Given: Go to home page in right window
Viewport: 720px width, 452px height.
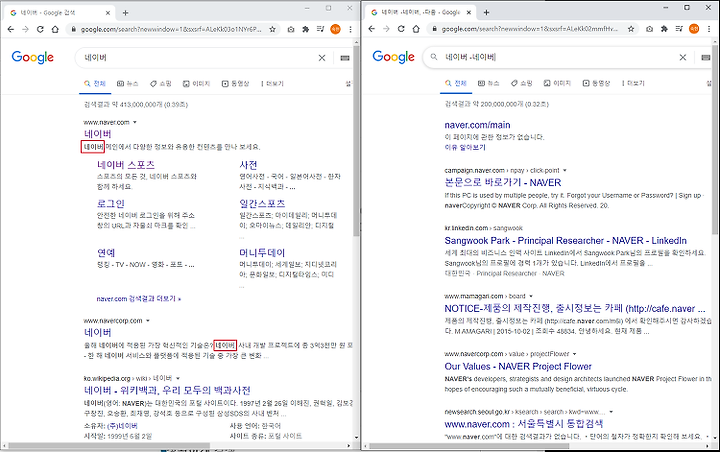Looking at the screenshot, I should [416, 29].
